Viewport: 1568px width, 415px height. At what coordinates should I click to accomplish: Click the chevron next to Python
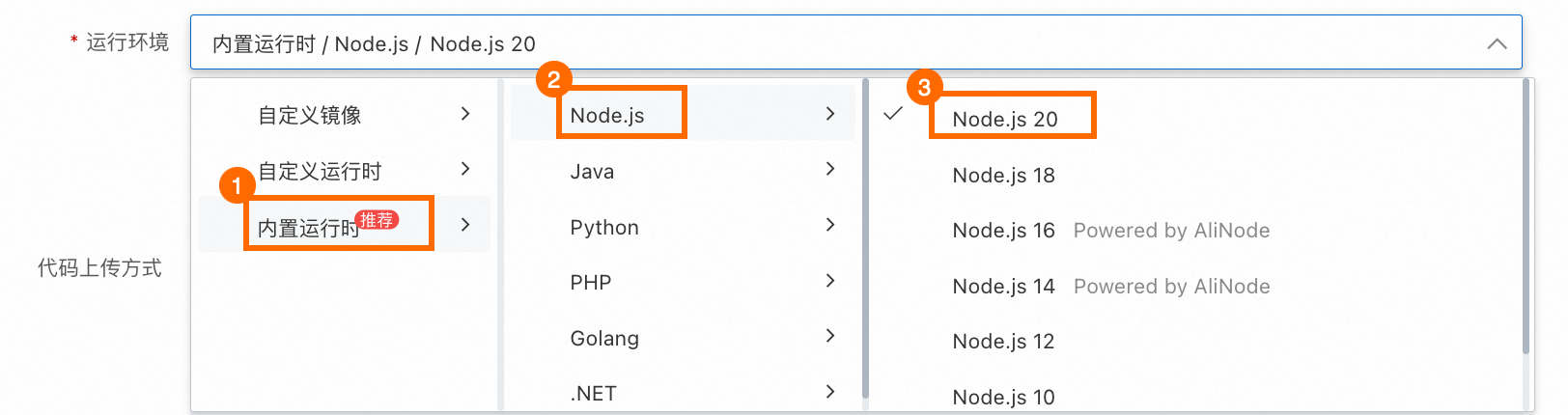[830, 225]
